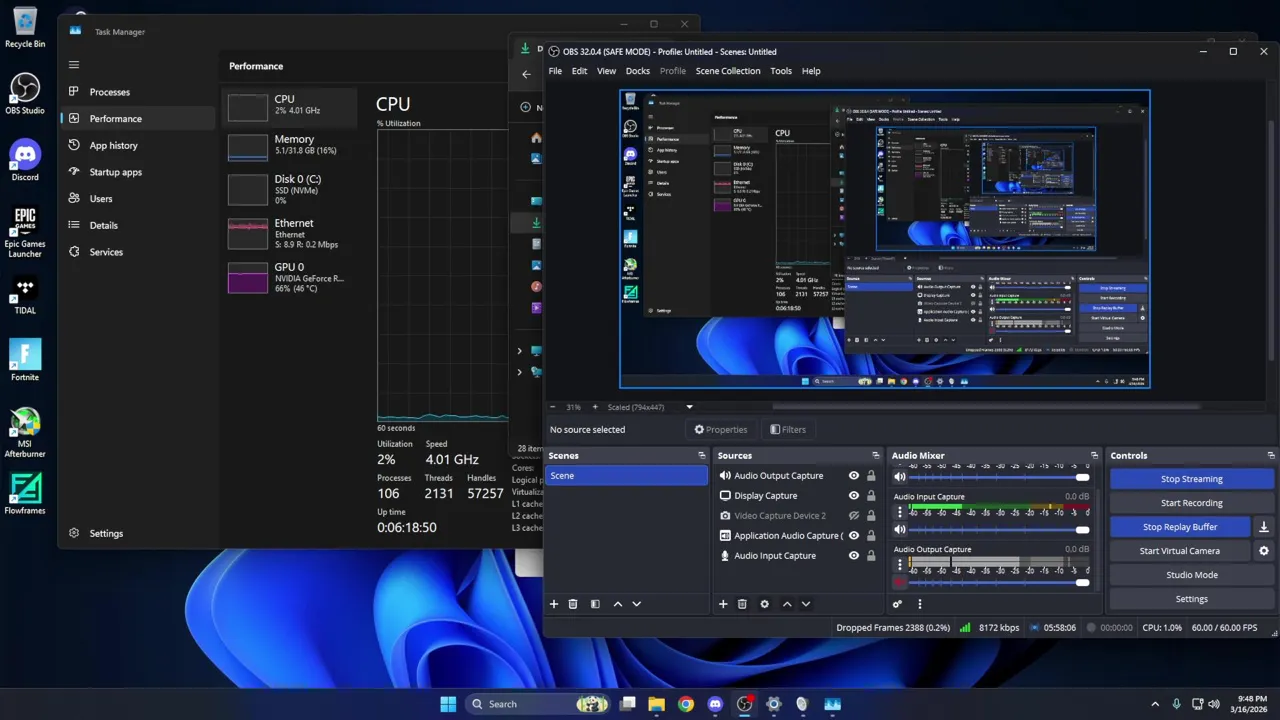Float the Controls dock

tap(1271, 455)
